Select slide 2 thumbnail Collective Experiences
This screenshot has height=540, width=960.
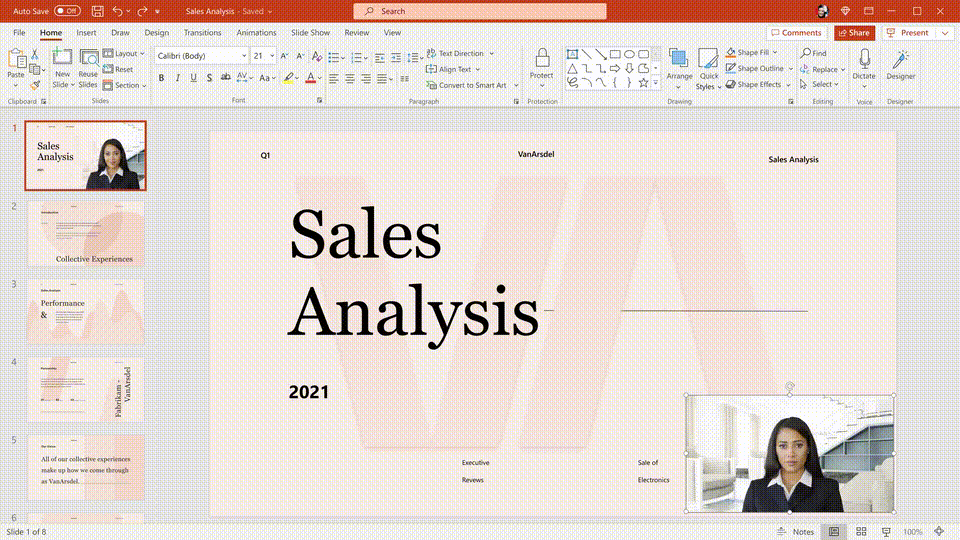[x=86, y=233]
